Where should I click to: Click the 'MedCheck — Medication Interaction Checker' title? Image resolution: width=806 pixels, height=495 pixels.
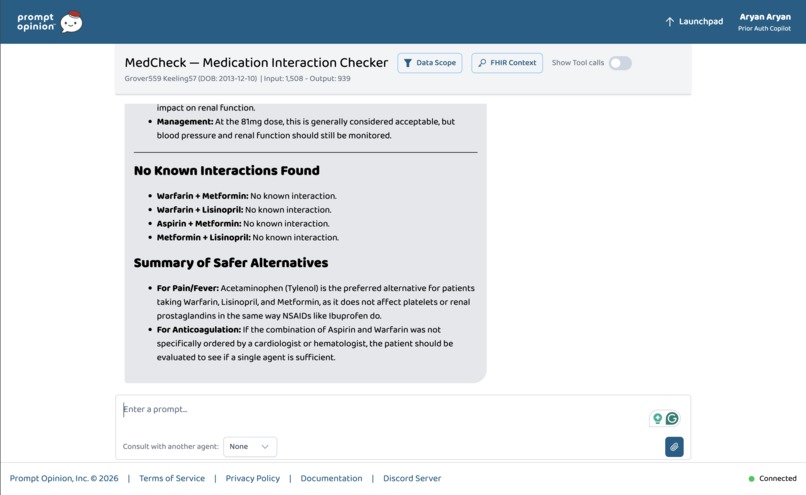tap(256, 62)
